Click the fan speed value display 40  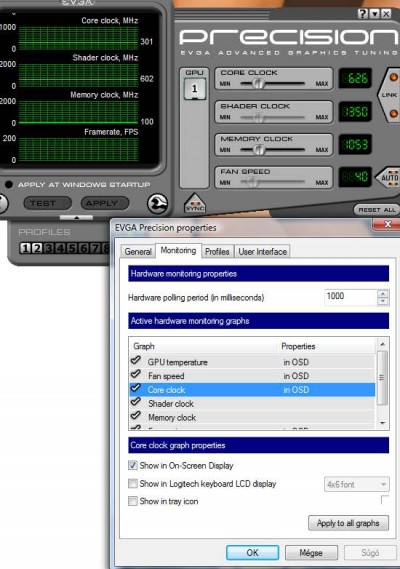[355, 177]
